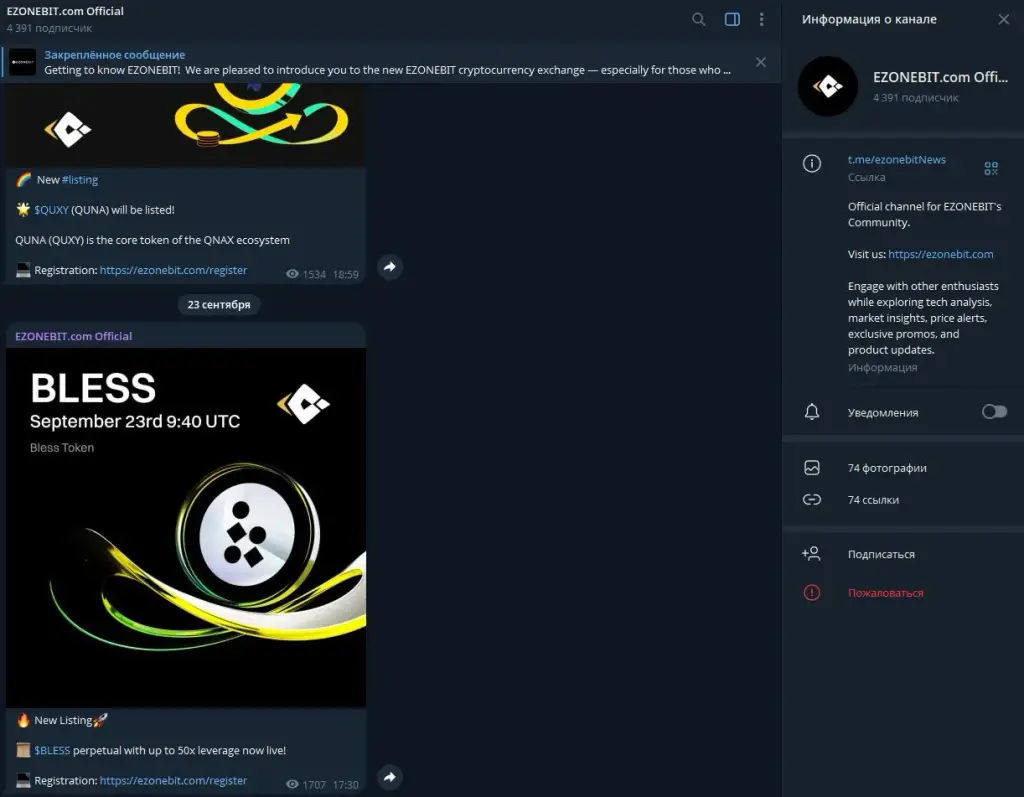This screenshot has width=1024, height=797.
Task: Click the views eye icon on QUXY post
Action: click(x=293, y=274)
